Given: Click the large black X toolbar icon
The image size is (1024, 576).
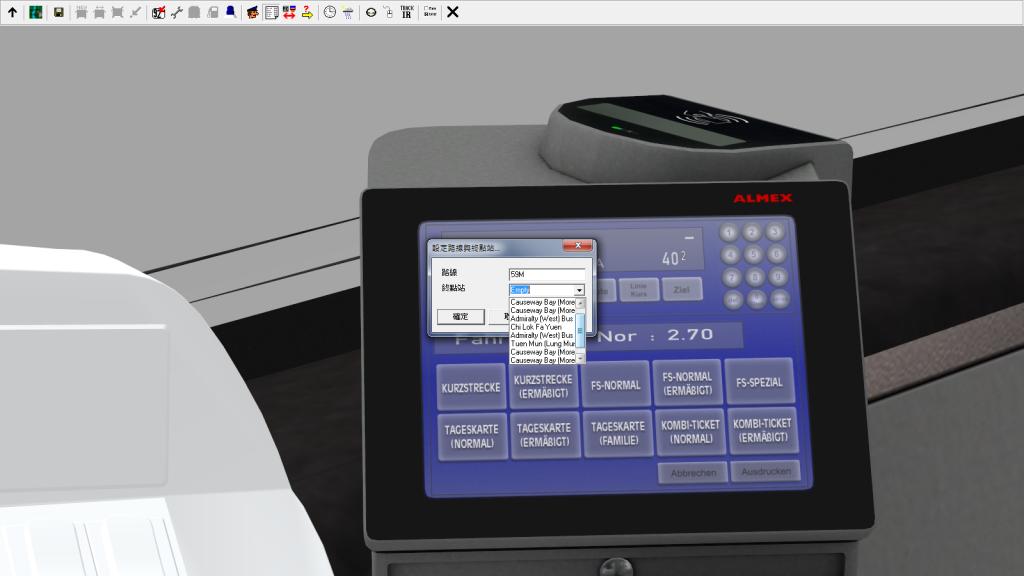Looking at the screenshot, I should (x=453, y=12).
